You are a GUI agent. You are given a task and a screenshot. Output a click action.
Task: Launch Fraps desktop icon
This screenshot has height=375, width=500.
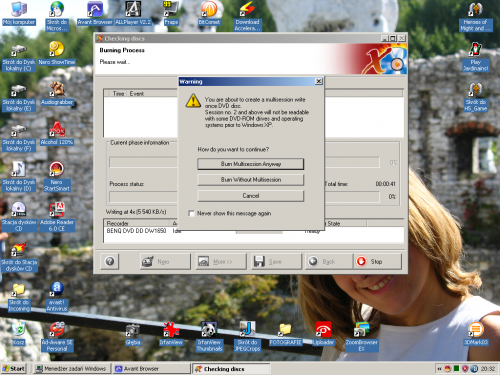pos(171,13)
